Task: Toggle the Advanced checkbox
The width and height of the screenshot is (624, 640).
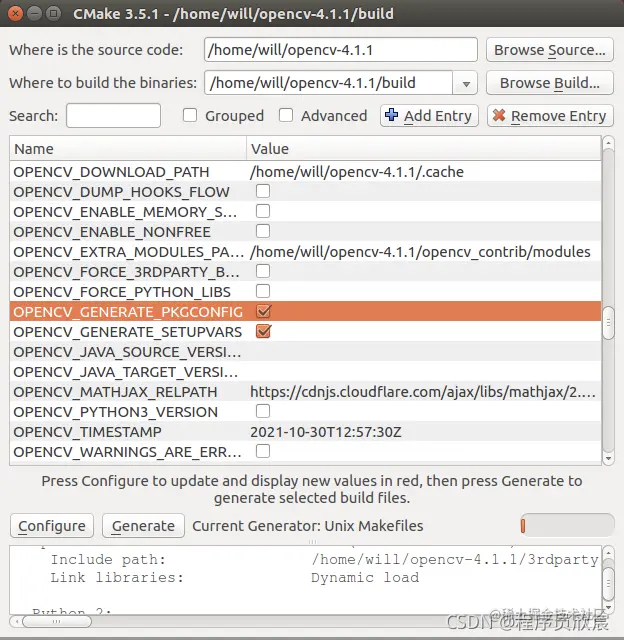Action: coord(286,116)
